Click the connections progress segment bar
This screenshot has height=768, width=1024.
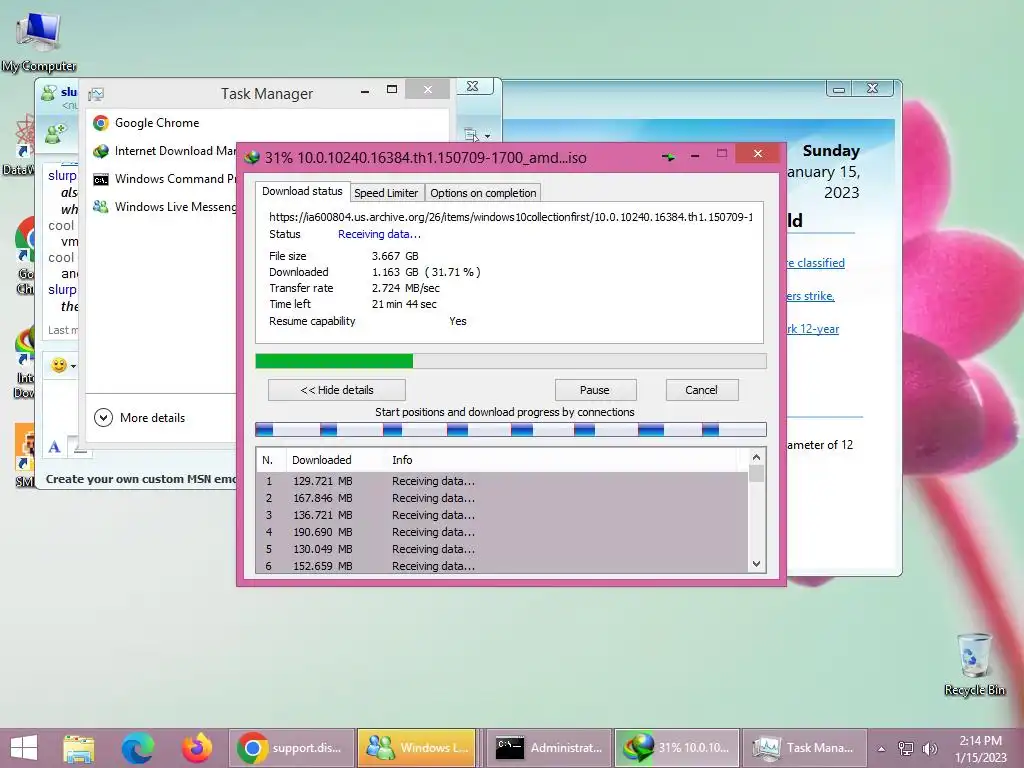point(511,429)
